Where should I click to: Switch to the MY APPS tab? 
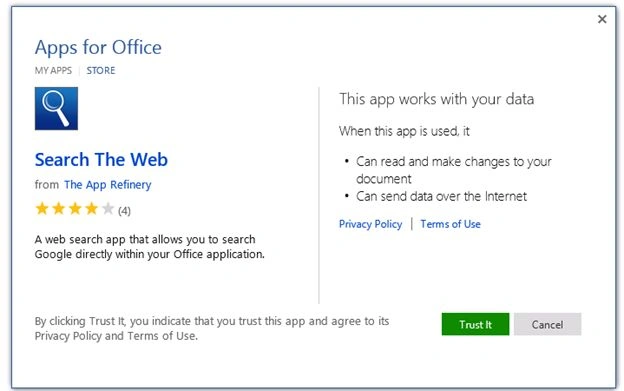click(x=53, y=71)
